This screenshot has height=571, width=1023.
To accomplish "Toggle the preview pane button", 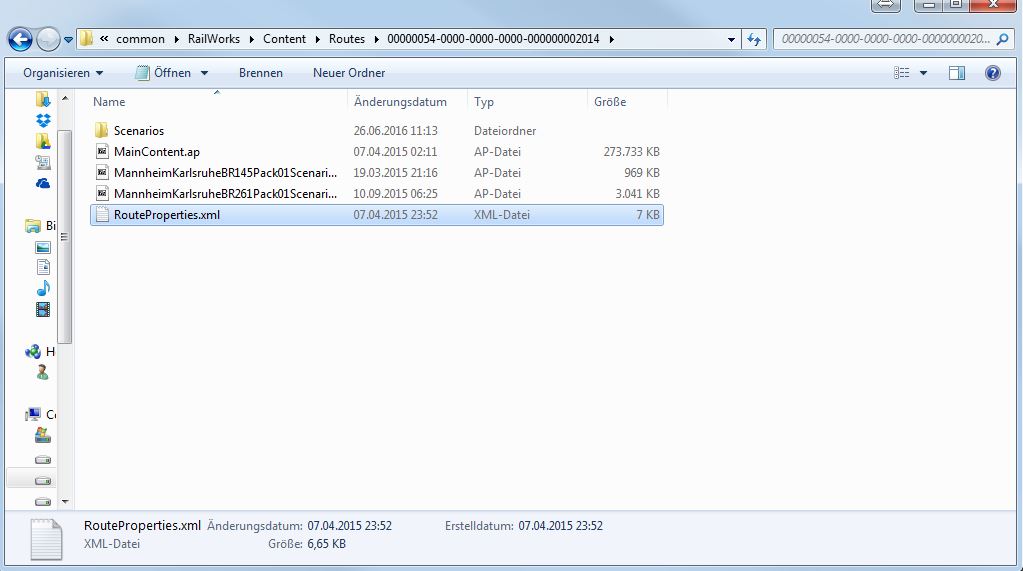I will (957, 73).
